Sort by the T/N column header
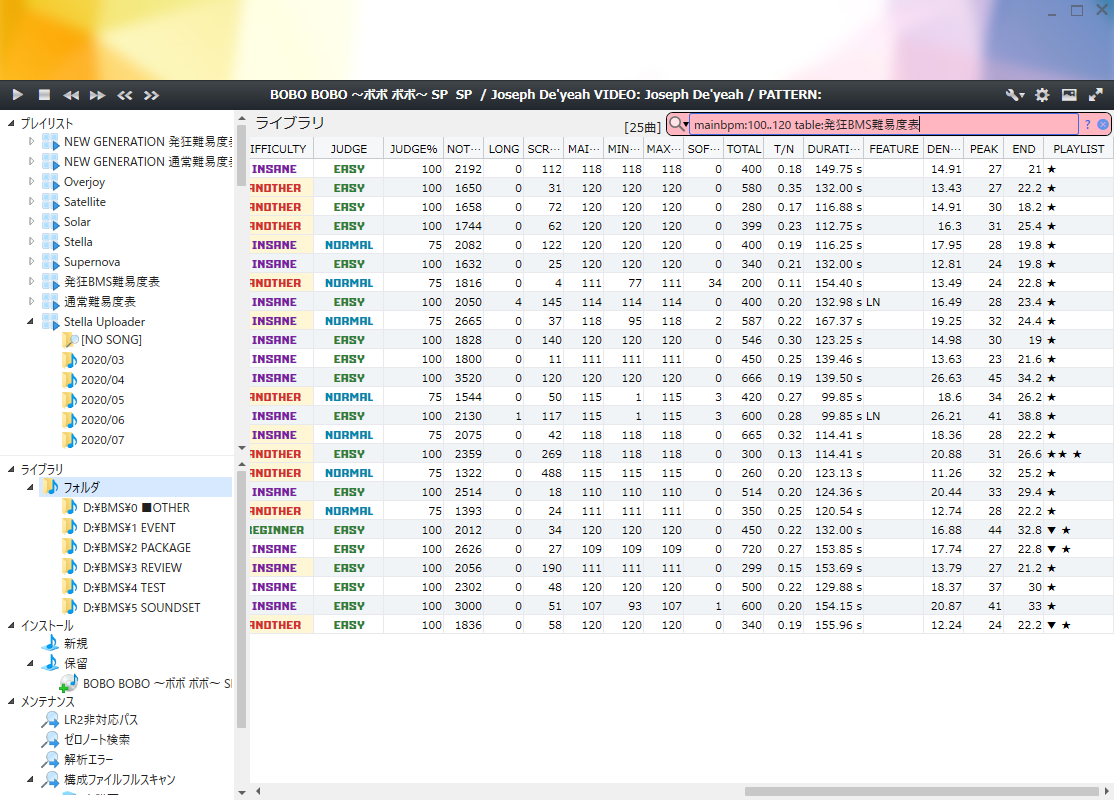1114x800 pixels. pos(784,148)
